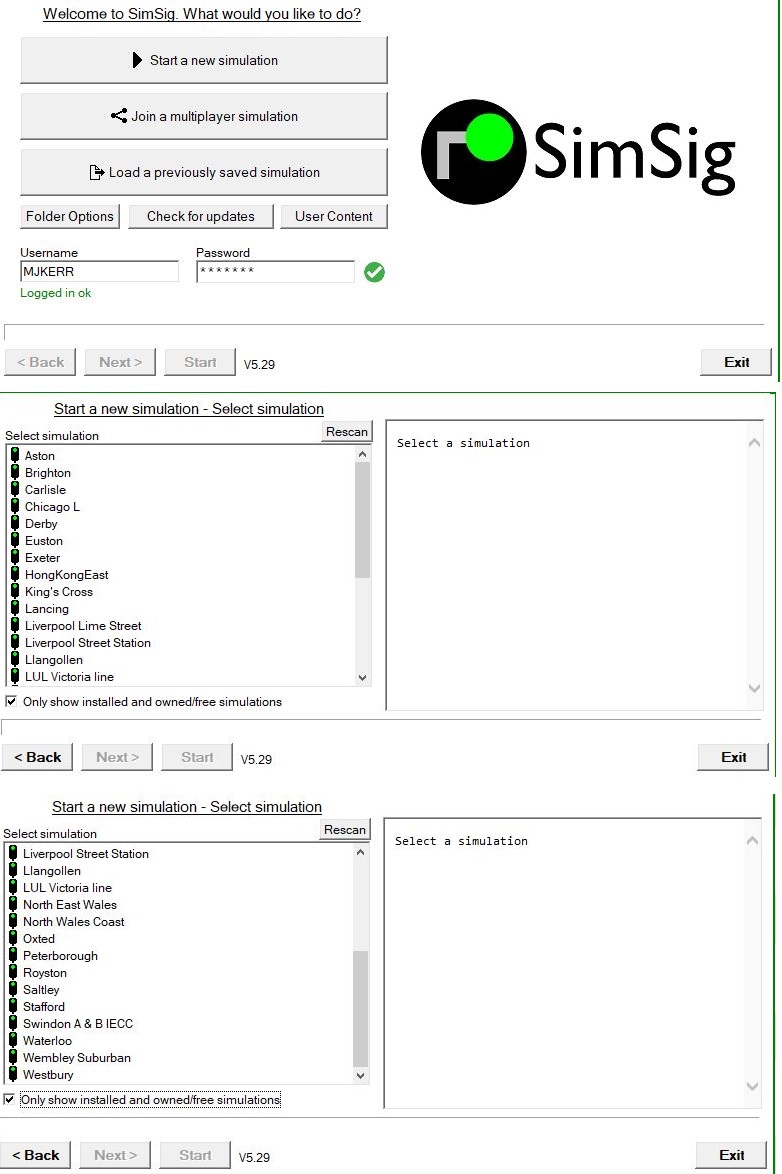
Task: Click the signal icon next to Derby
Action: (x=15, y=523)
